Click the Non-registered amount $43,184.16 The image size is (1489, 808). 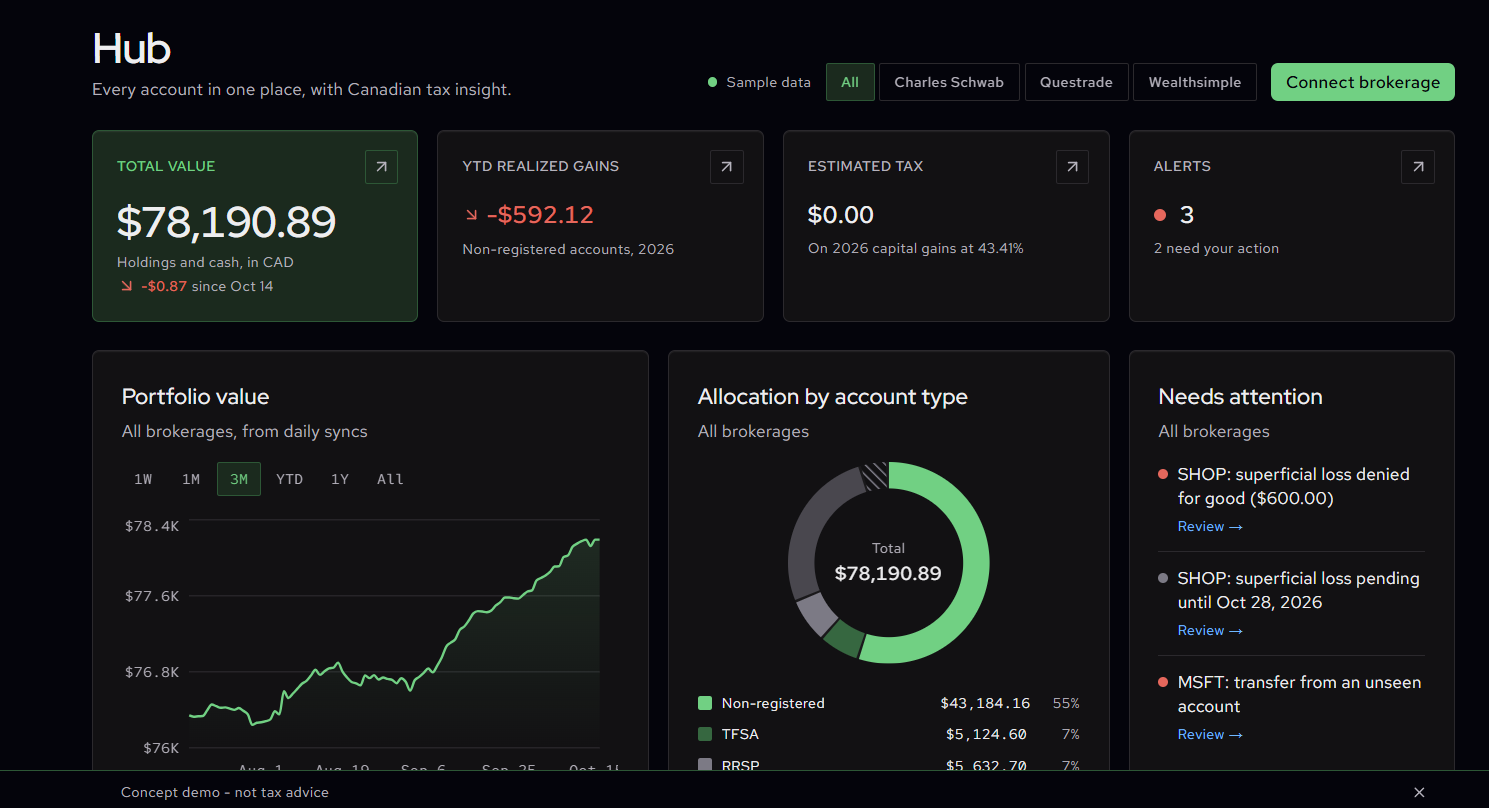click(985, 703)
